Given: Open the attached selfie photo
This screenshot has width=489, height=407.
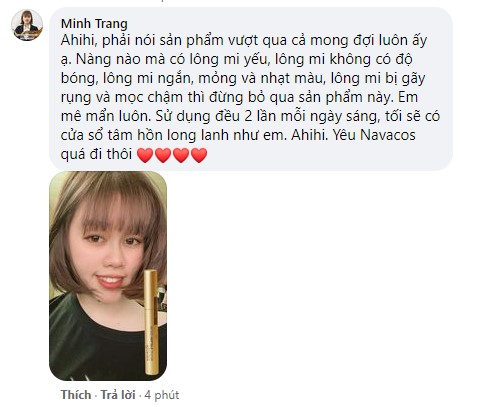Looking at the screenshot, I should (108, 276).
